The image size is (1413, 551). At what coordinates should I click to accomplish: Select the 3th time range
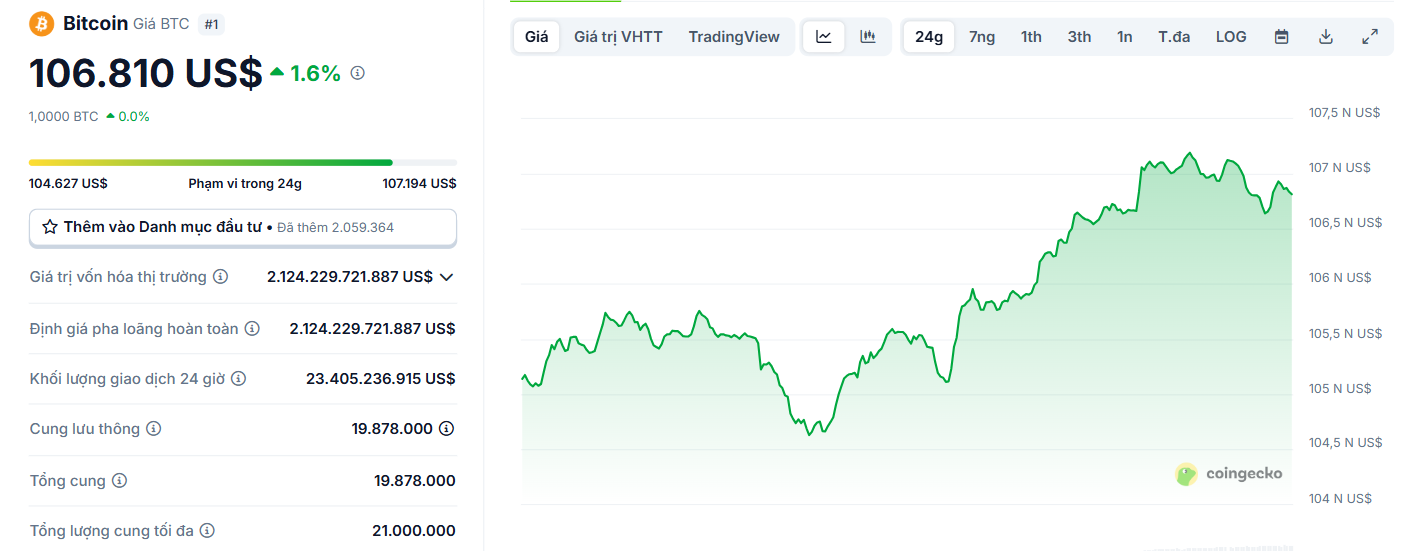[1079, 37]
